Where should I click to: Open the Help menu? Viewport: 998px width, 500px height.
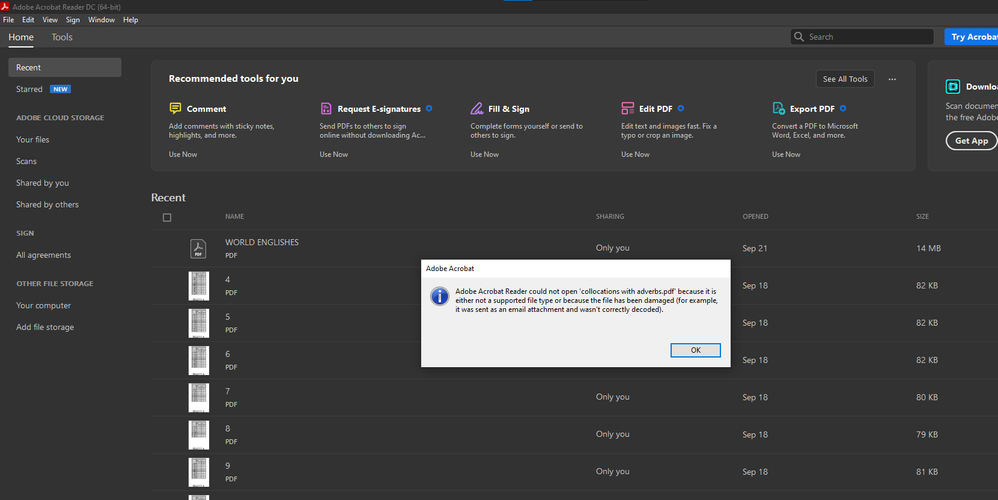pos(130,20)
